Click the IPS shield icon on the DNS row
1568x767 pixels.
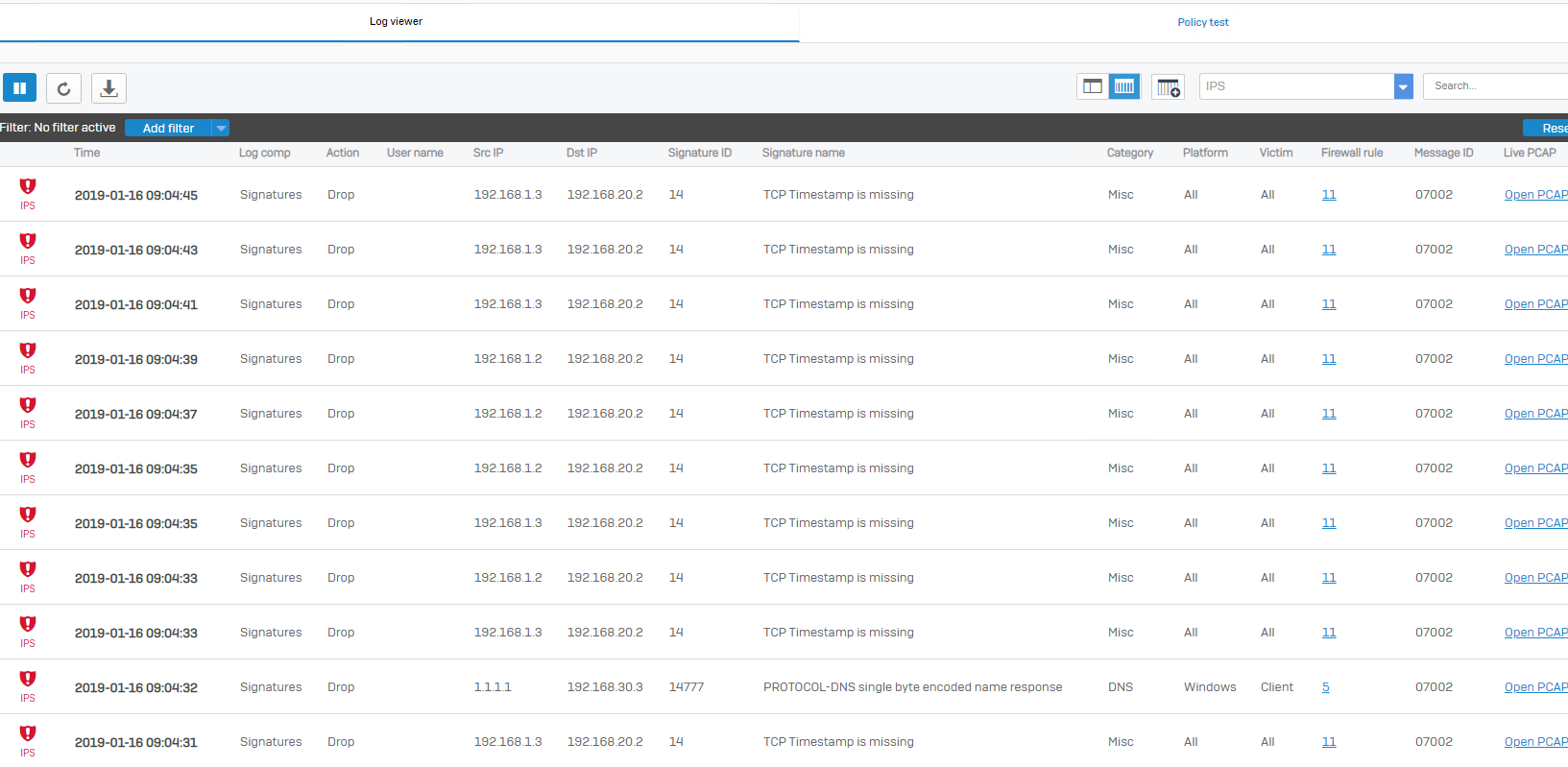(28, 679)
